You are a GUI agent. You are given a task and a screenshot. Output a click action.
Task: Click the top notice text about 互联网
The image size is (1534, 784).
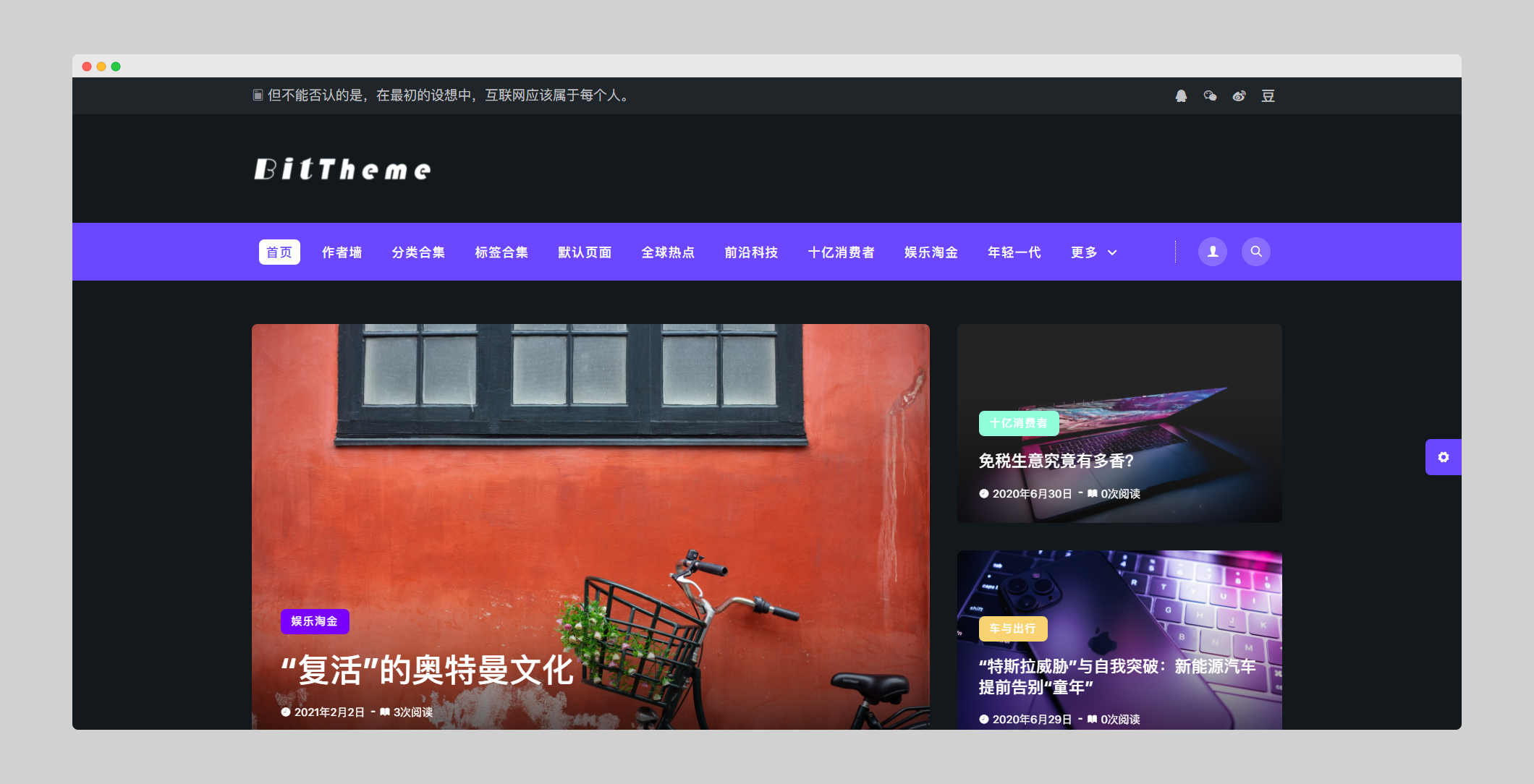click(449, 95)
